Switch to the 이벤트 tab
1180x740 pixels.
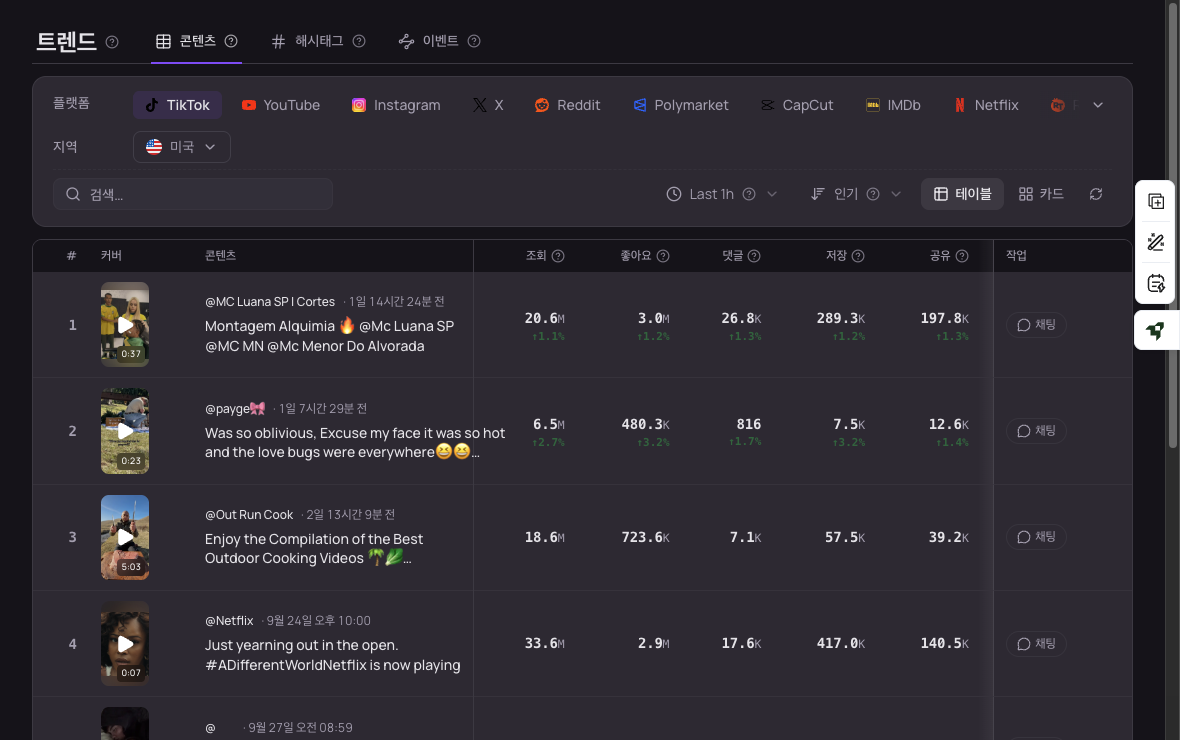pyautogui.click(x=439, y=41)
